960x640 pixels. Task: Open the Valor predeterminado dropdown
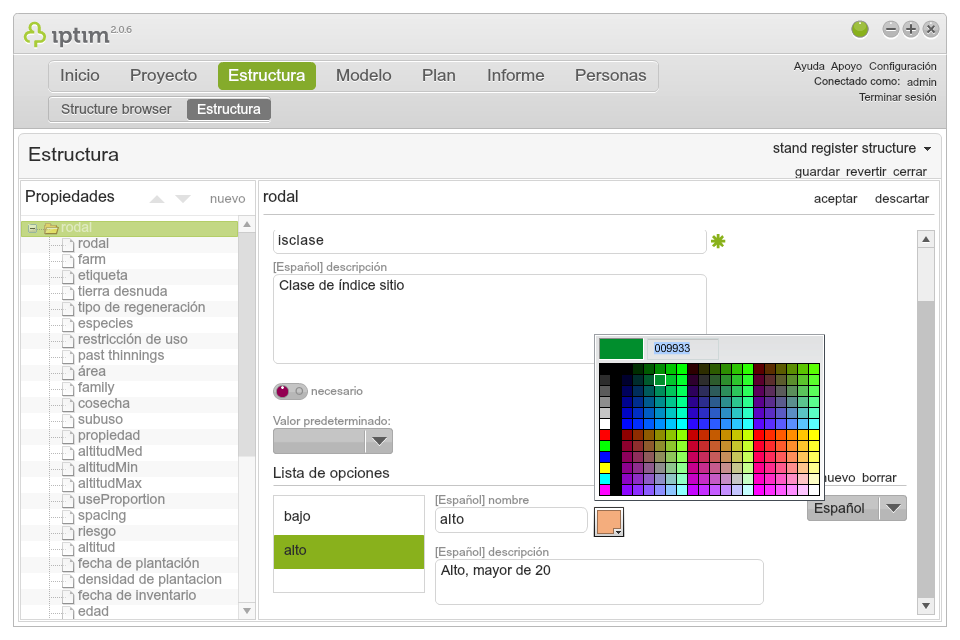pyautogui.click(x=332, y=441)
